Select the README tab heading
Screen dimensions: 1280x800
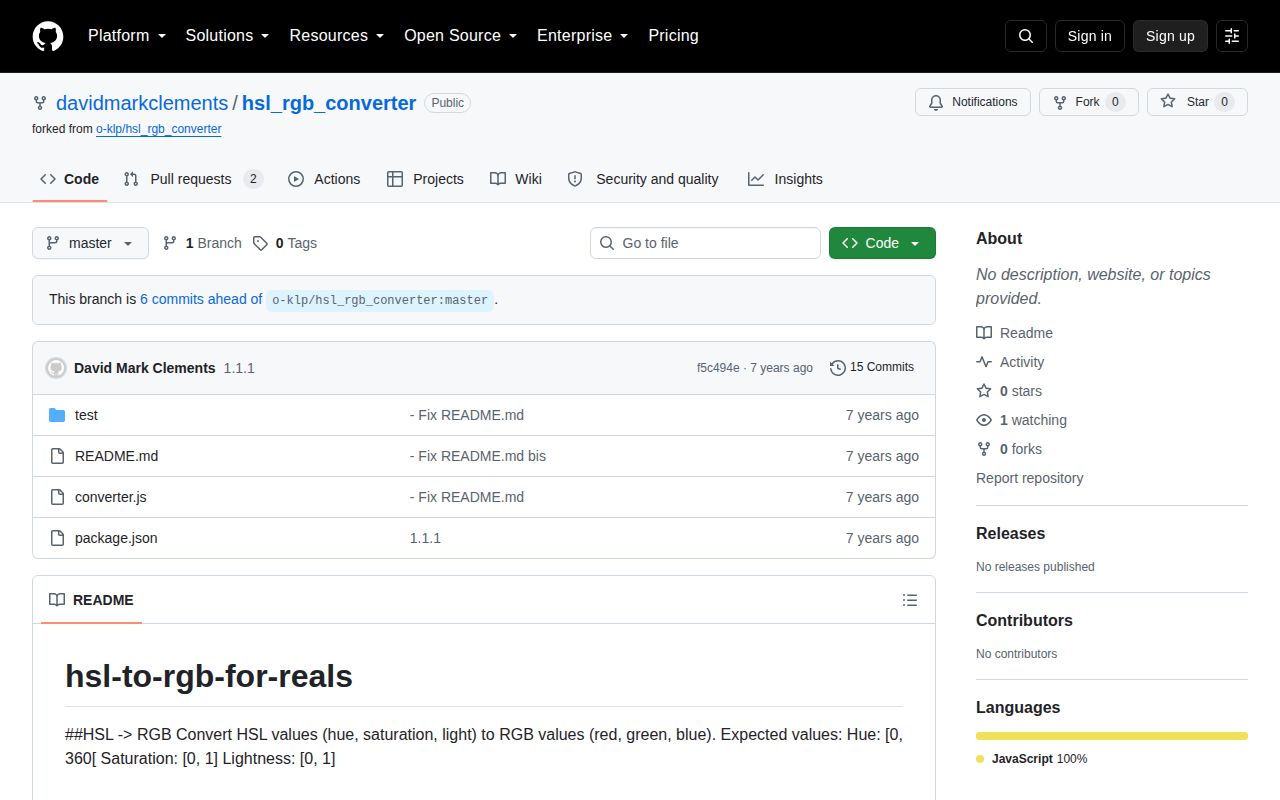click(x=91, y=600)
